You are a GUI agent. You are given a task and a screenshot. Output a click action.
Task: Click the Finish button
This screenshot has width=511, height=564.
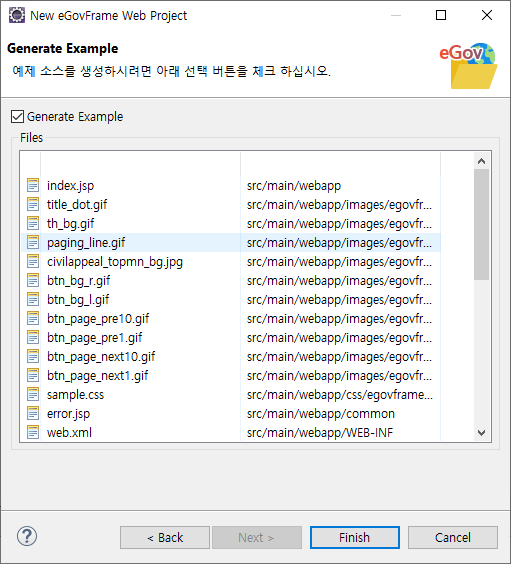point(355,537)
